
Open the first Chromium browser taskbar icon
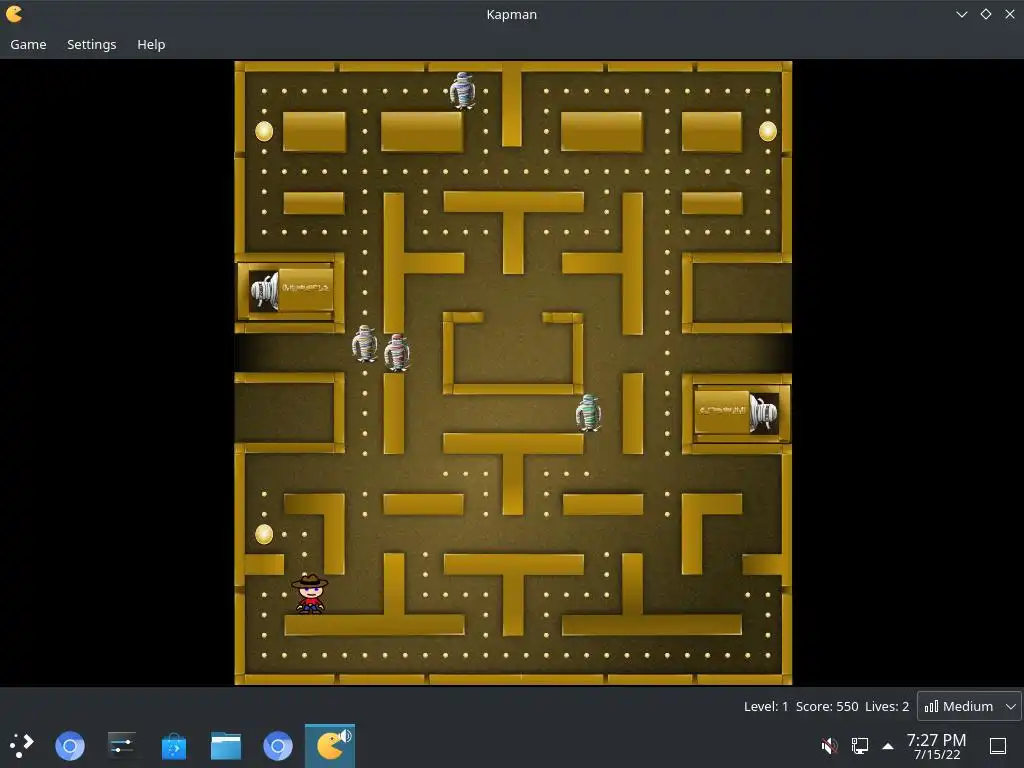coord(70,746)
